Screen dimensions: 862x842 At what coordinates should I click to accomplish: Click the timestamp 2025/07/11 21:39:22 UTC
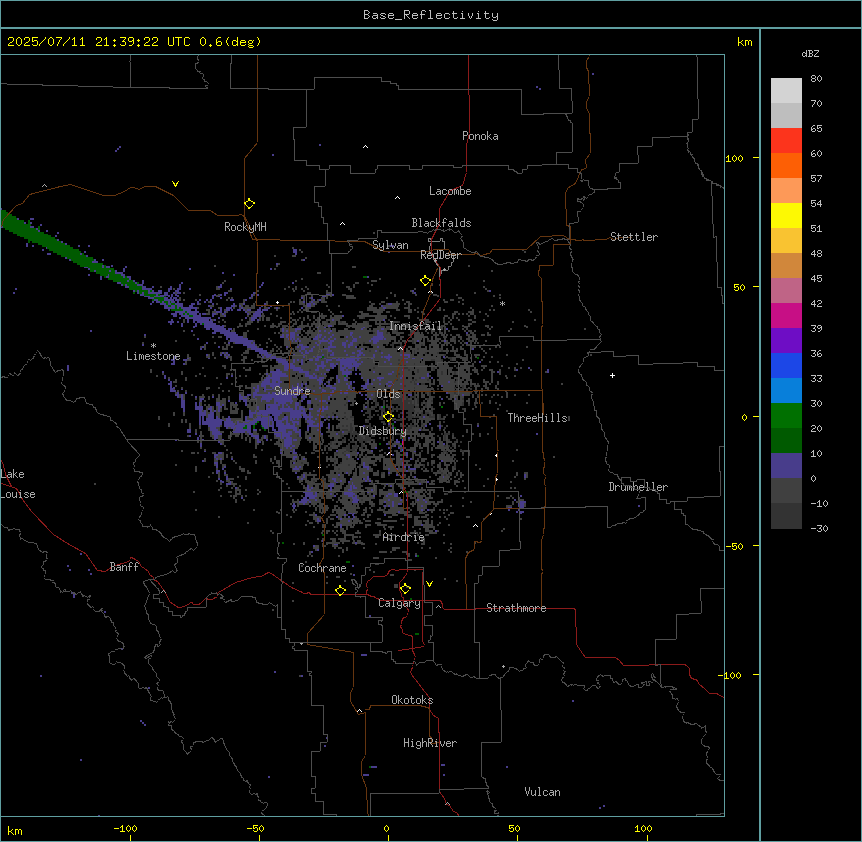pyautogui.click(x=99, y=42)
